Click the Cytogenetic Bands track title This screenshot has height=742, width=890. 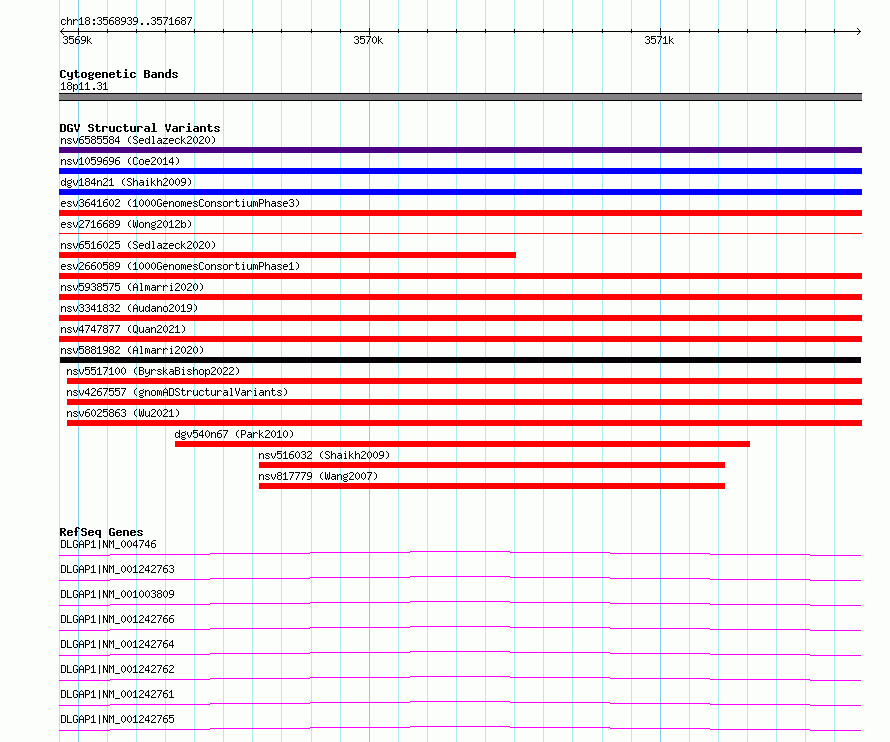coord(119,74)
